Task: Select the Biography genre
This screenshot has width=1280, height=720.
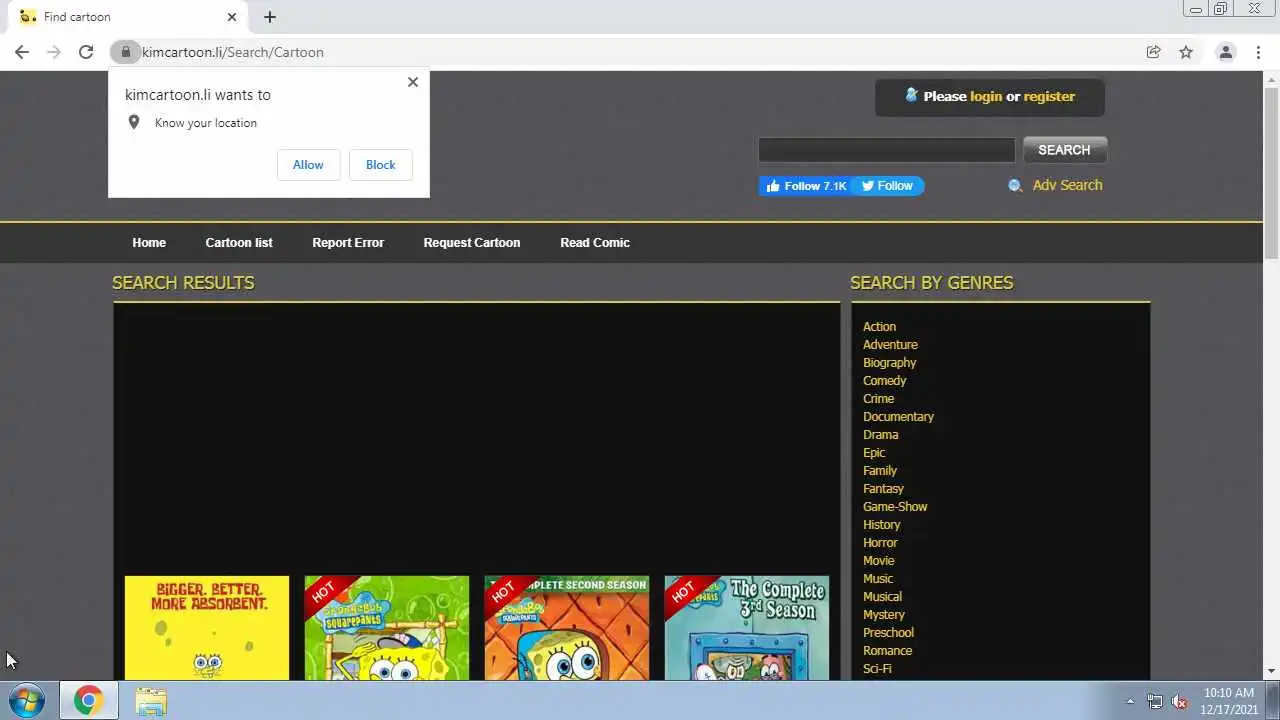Action: tap(889, 363)
